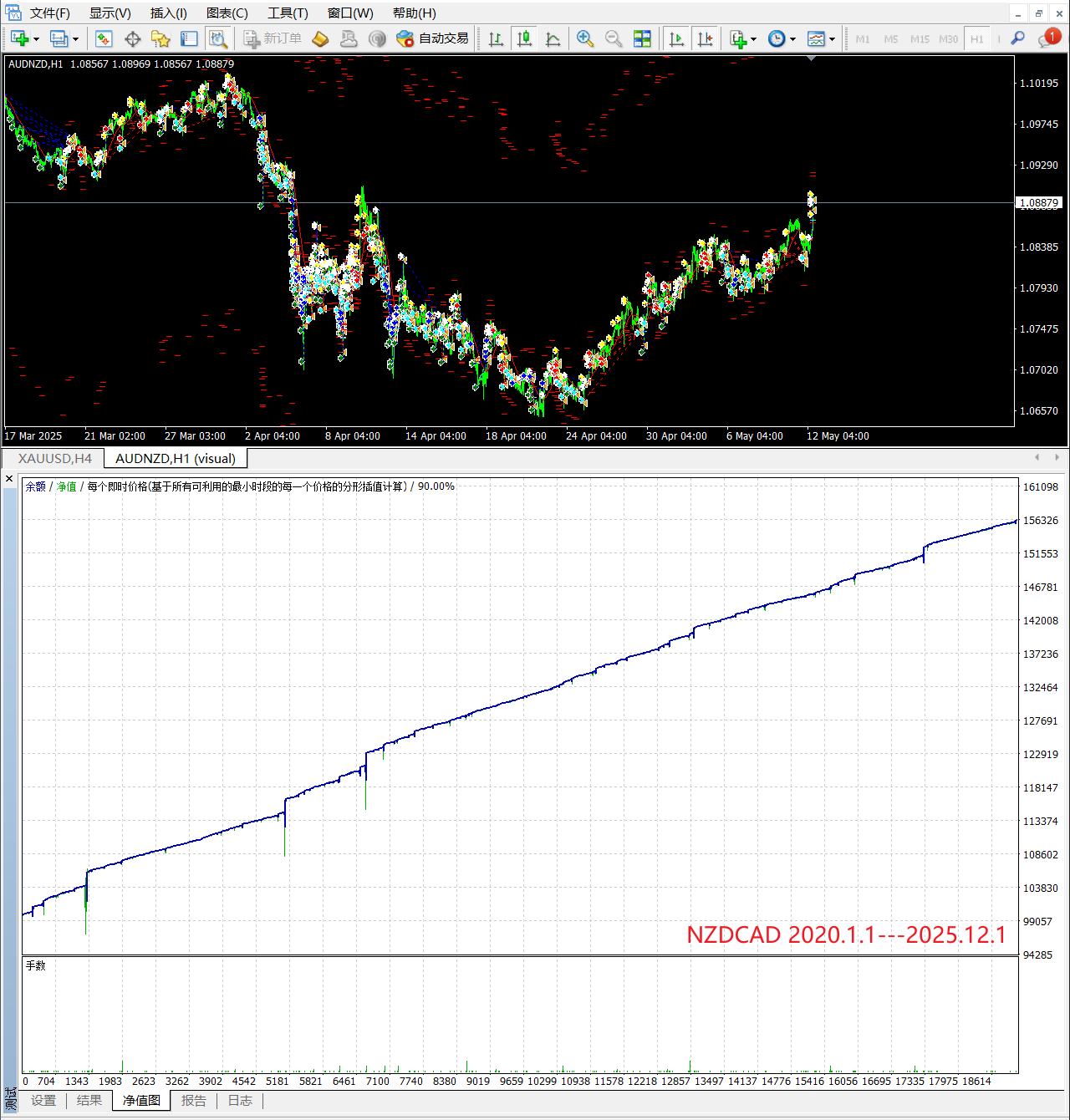1070x1120 pixels.
Task: Expand the indicators list dropdown
Action: [753, 39]
